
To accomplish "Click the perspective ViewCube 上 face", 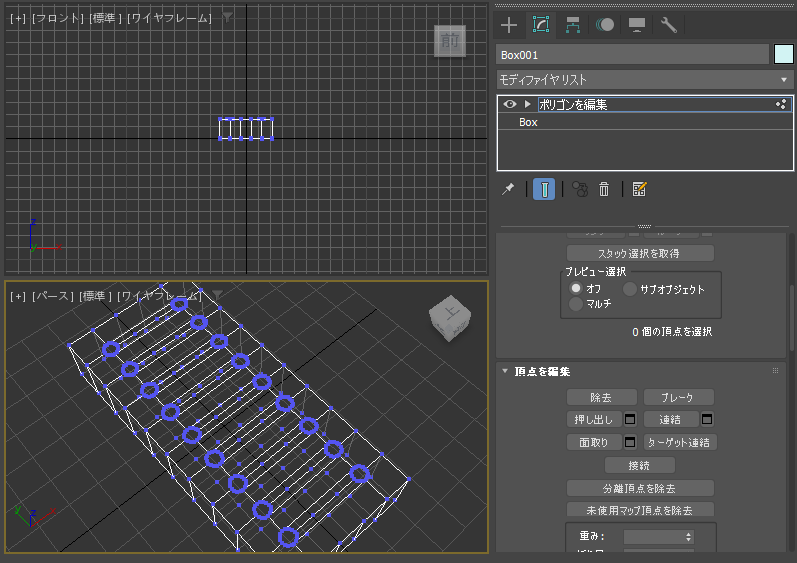I will (x=450, y=312).
